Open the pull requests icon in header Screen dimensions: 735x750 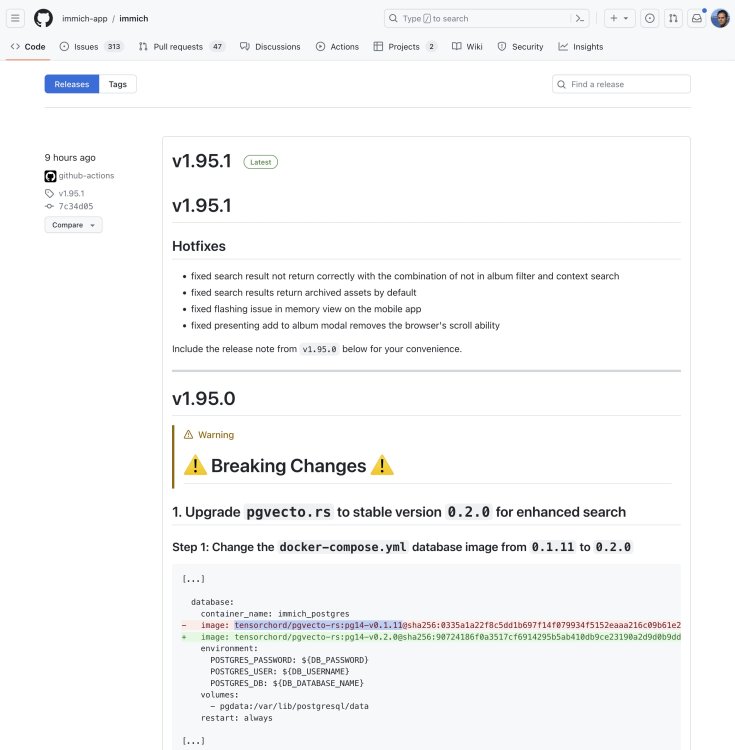[673, 19]
